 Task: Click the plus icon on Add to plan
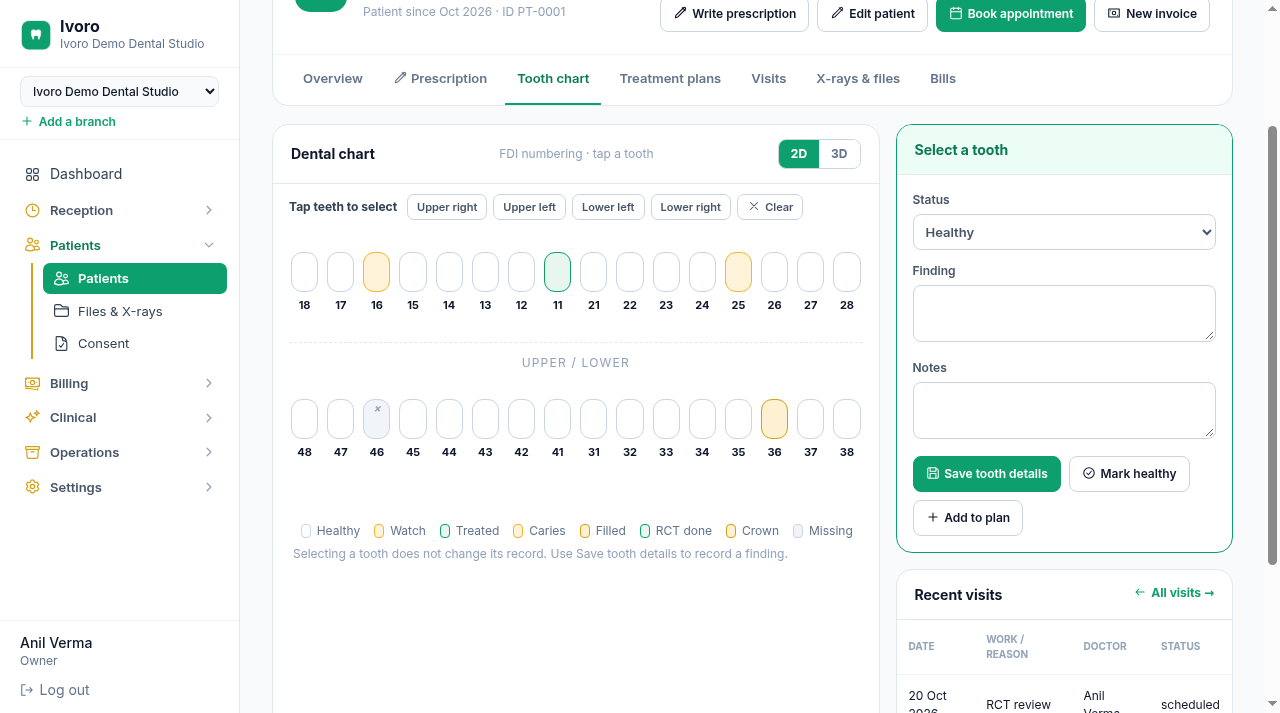933,517
